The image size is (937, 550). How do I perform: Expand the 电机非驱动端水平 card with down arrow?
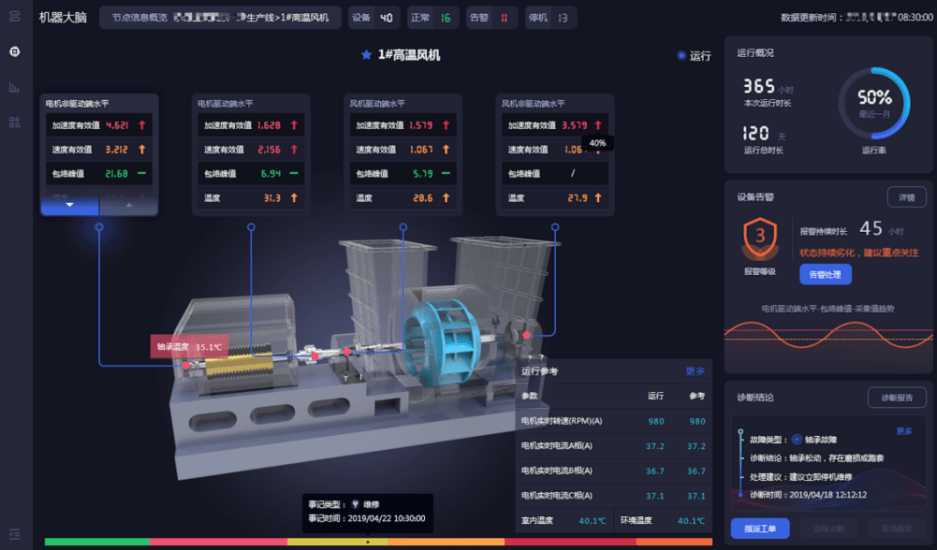(x=69, y=205)
